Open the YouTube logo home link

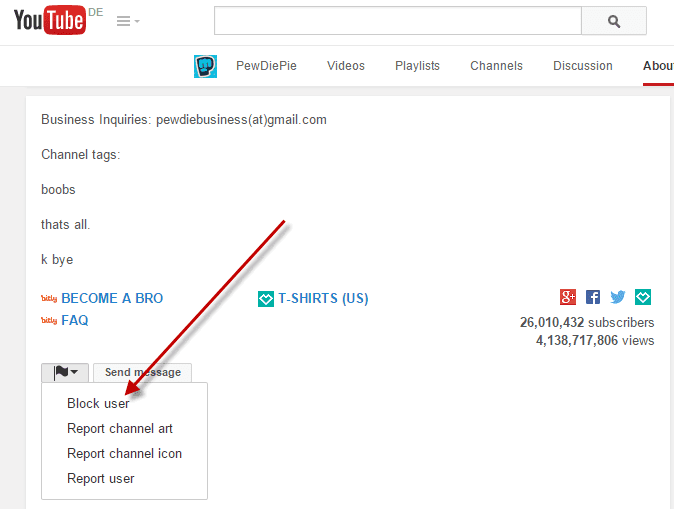click(x=50, y=20)
